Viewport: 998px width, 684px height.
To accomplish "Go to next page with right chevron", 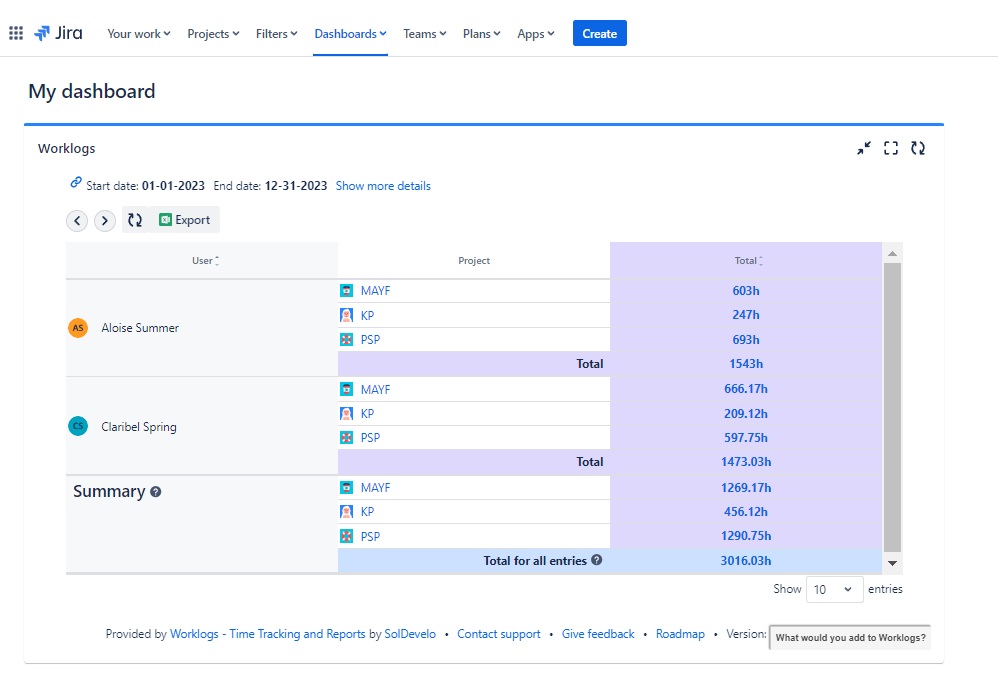I will tap(104, 220).
